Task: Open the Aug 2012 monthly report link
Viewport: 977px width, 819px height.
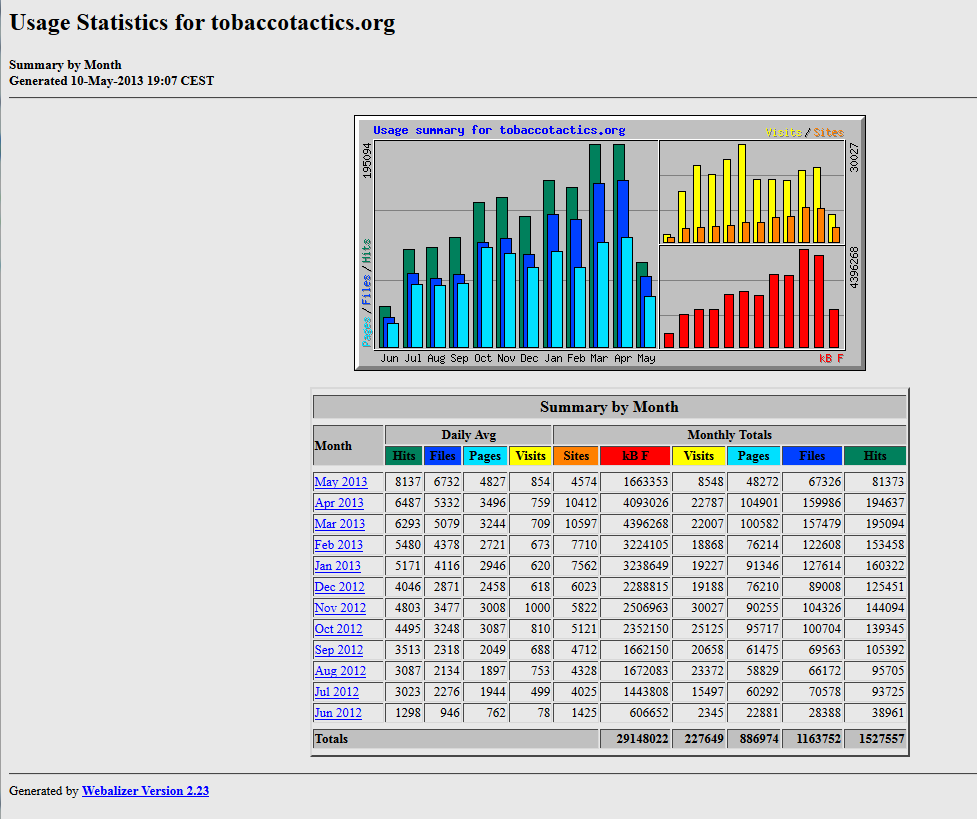Action: (340, 671)
